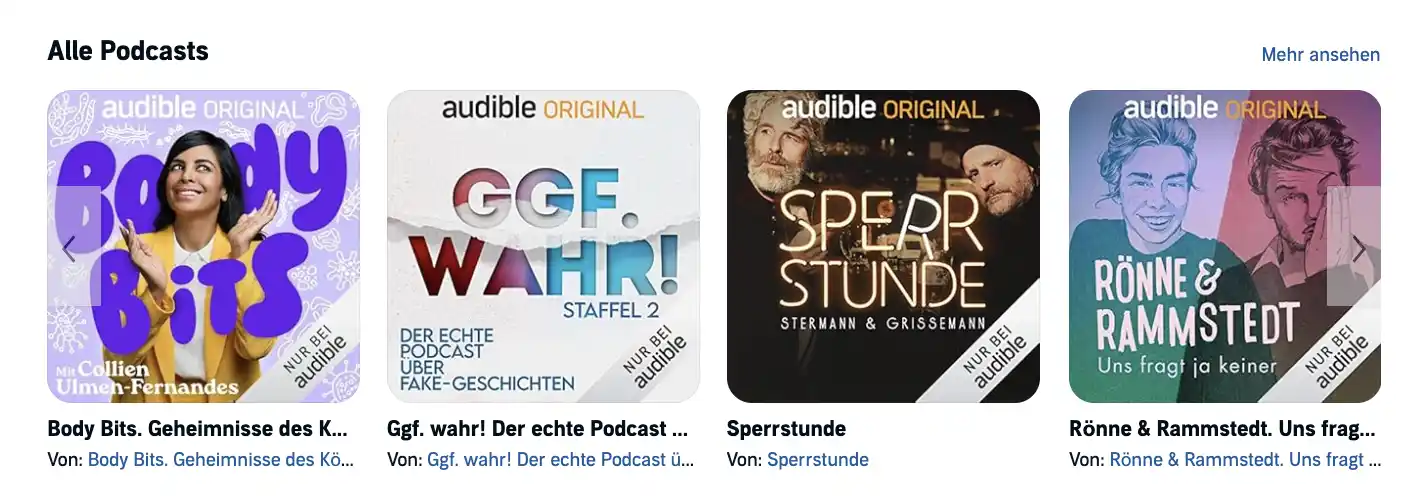1428x504 pixels.
Task: Open the Ggf. wahr! Staffel 2 cover
Action: (x=543, y=246)
